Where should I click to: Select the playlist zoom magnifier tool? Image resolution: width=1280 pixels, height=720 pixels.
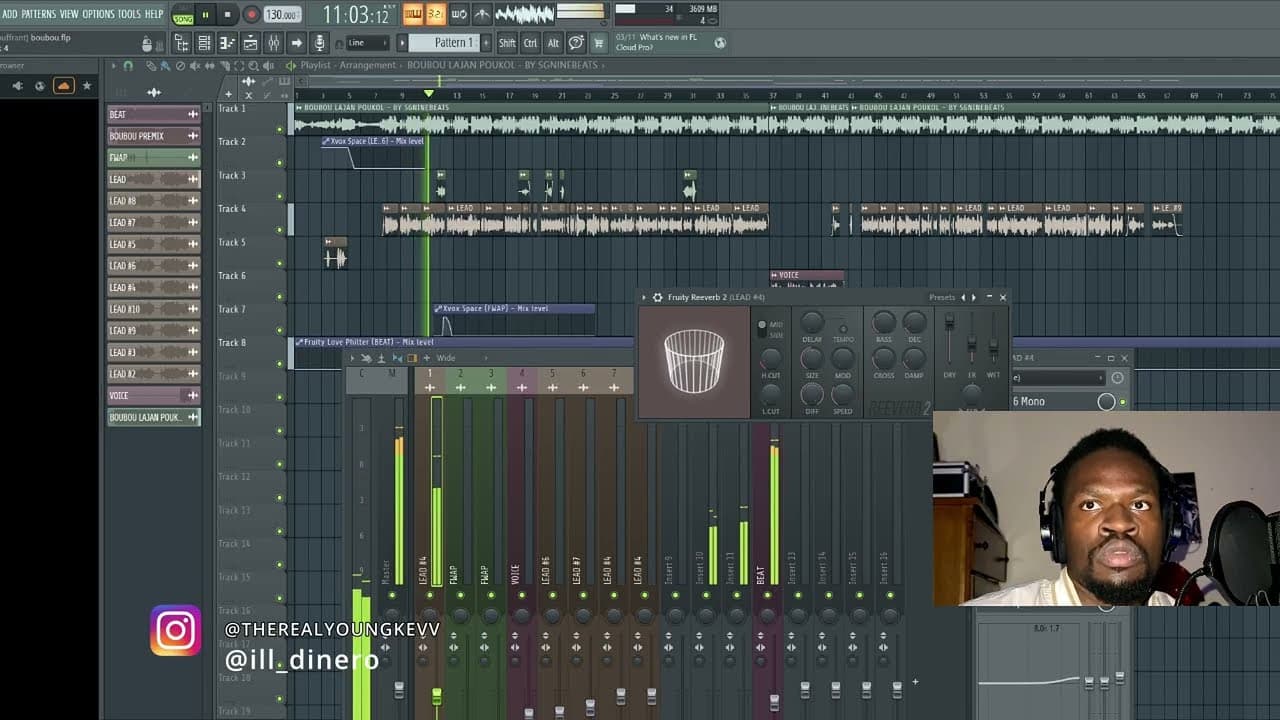[253, 66]
